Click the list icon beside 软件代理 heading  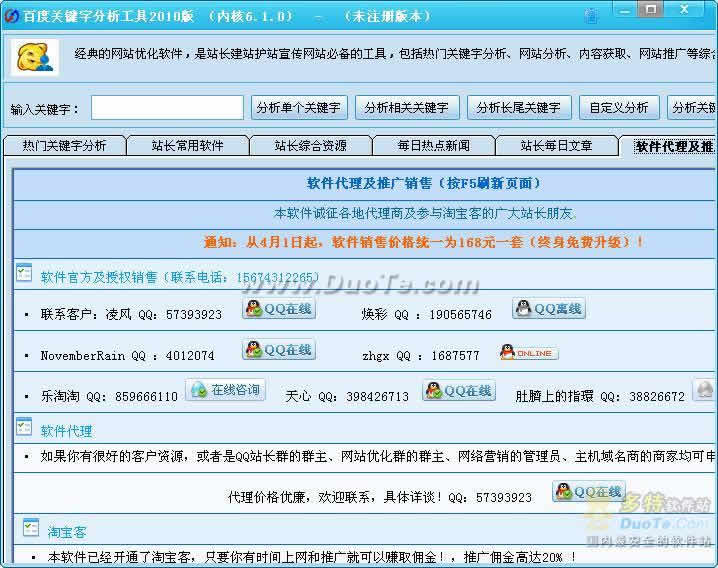24,426
